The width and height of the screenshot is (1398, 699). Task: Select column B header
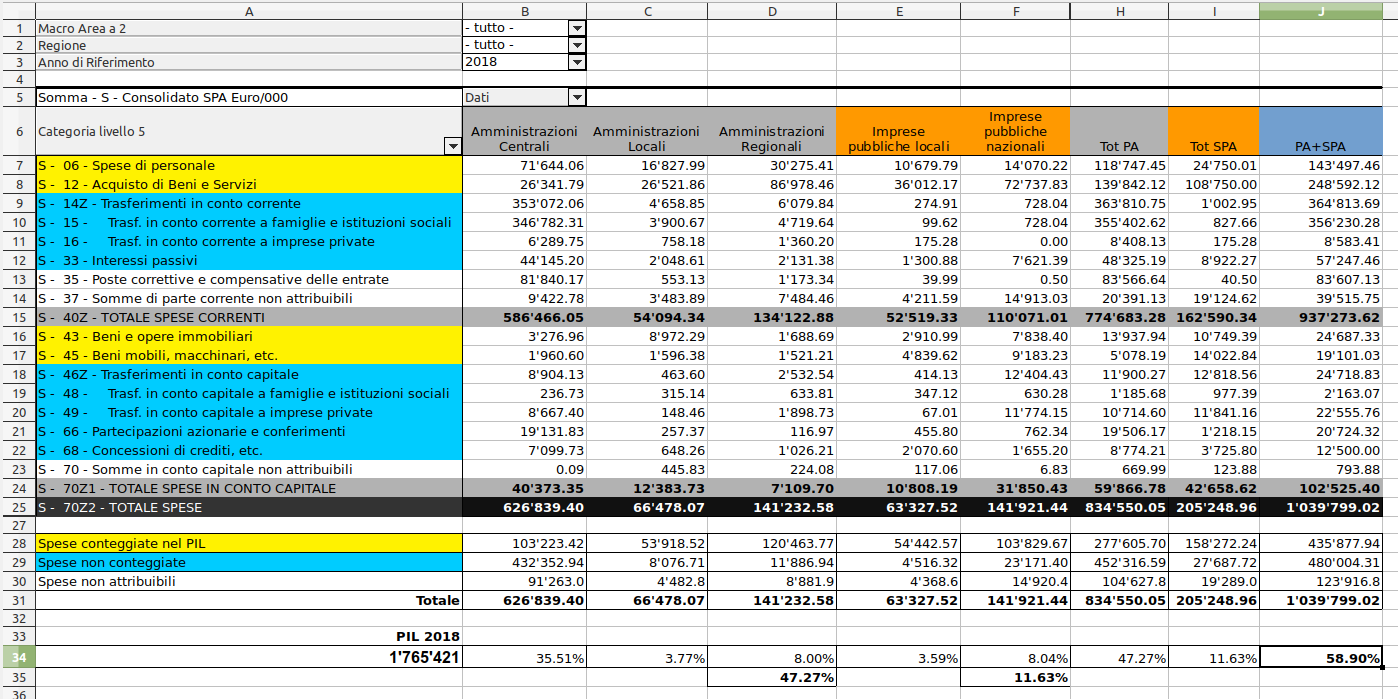coord(525,10)
